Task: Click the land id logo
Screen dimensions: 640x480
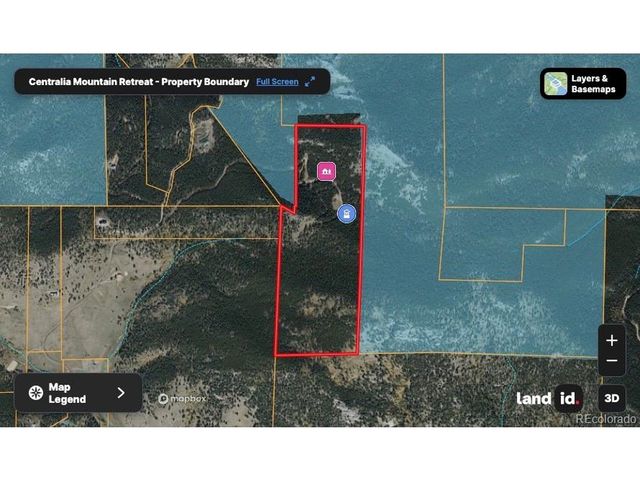Action: pos(549,398)
